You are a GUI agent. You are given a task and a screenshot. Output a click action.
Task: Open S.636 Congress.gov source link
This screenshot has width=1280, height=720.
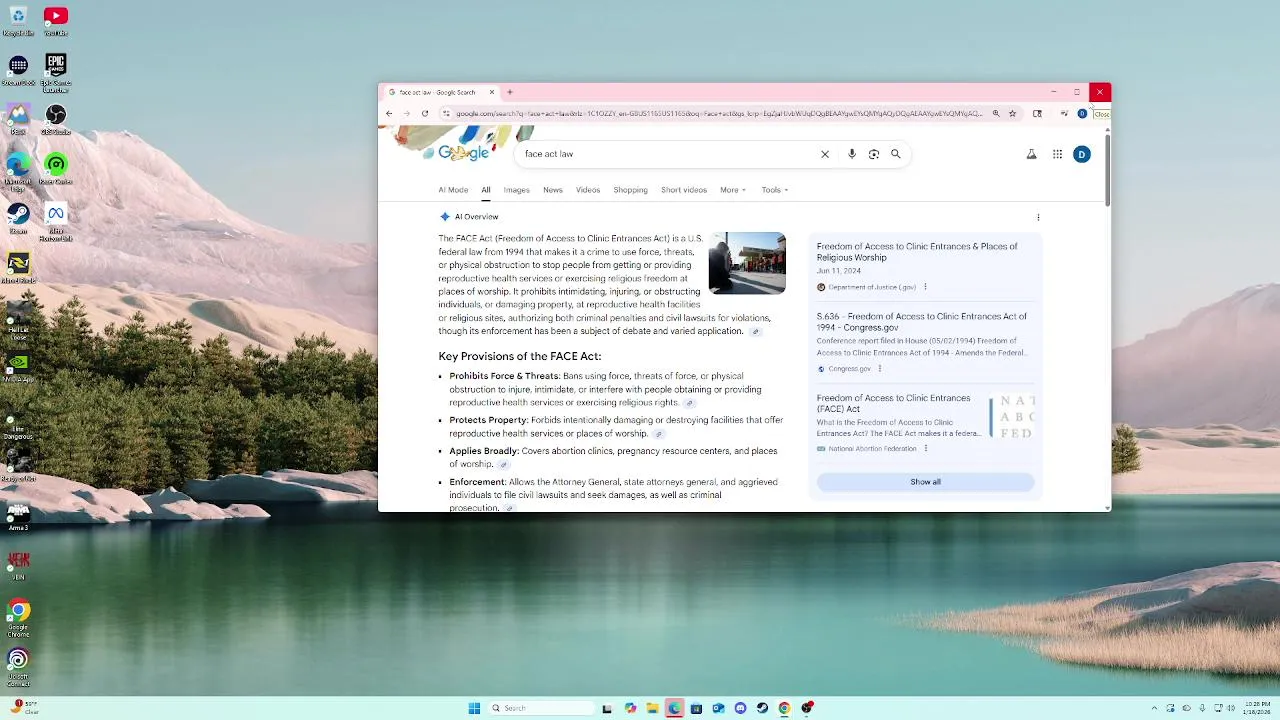click(x=921, y=322)
